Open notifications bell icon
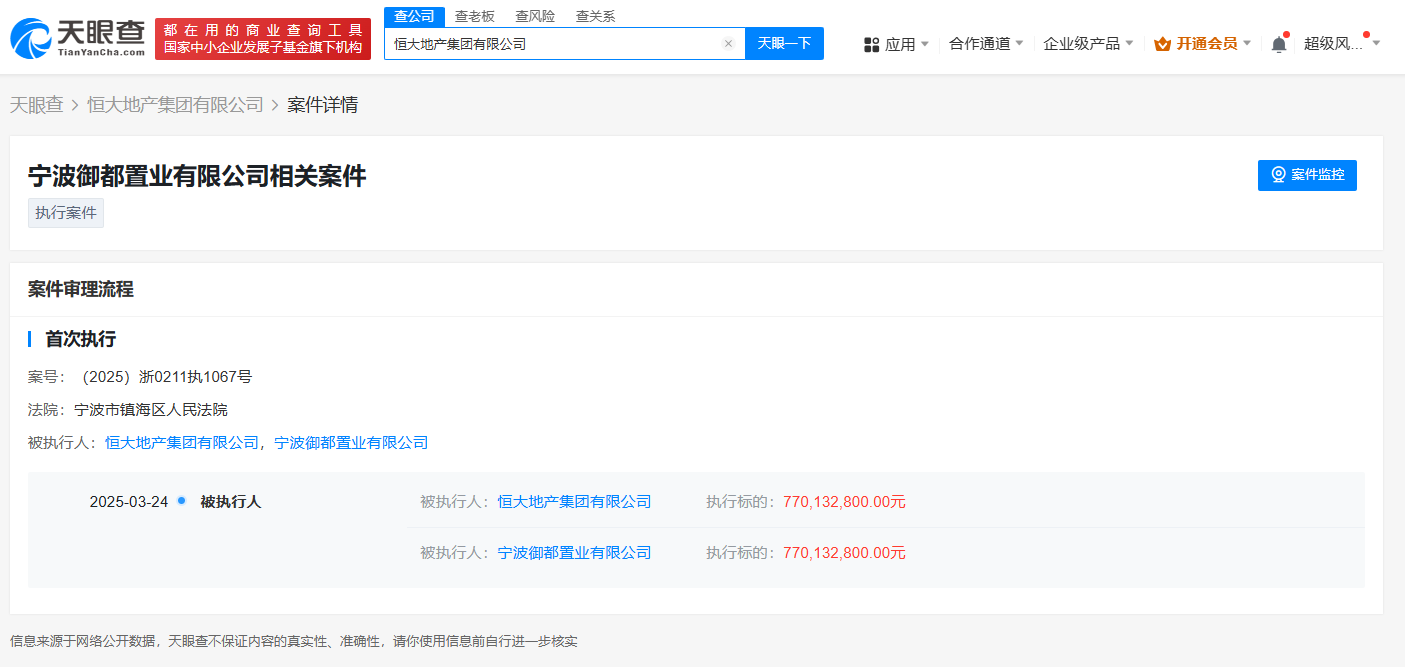This screenshot has height=667, width=1405. (1279, 44)
